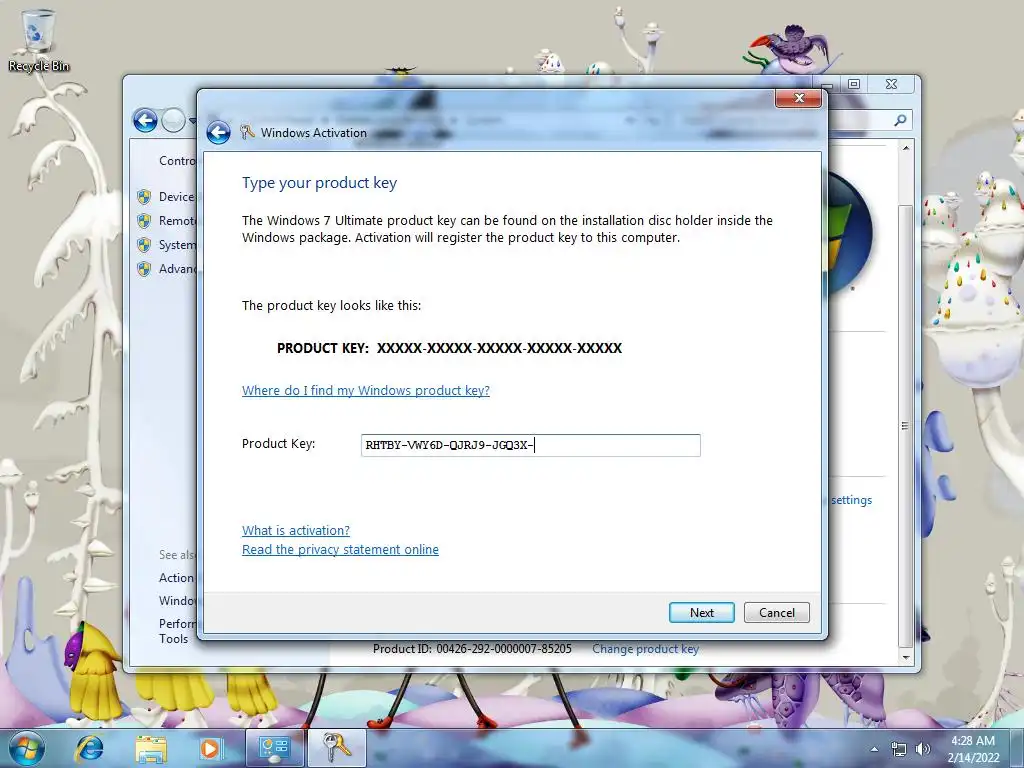Click the Next button
This screenshot has height=768, width=1024.
701,613
